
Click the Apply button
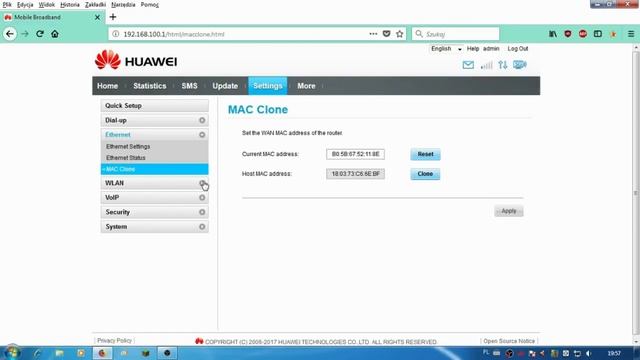509,211
